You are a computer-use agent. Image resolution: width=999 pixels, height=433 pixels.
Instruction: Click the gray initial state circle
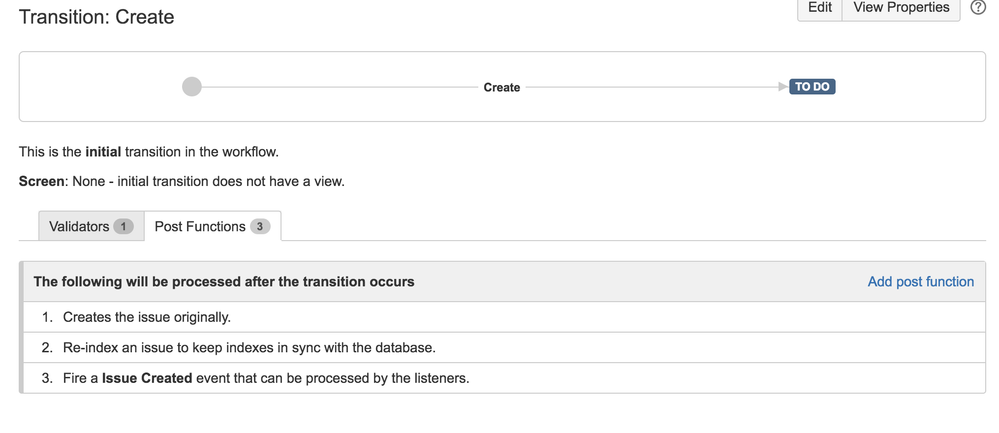(x=192, y=87)
